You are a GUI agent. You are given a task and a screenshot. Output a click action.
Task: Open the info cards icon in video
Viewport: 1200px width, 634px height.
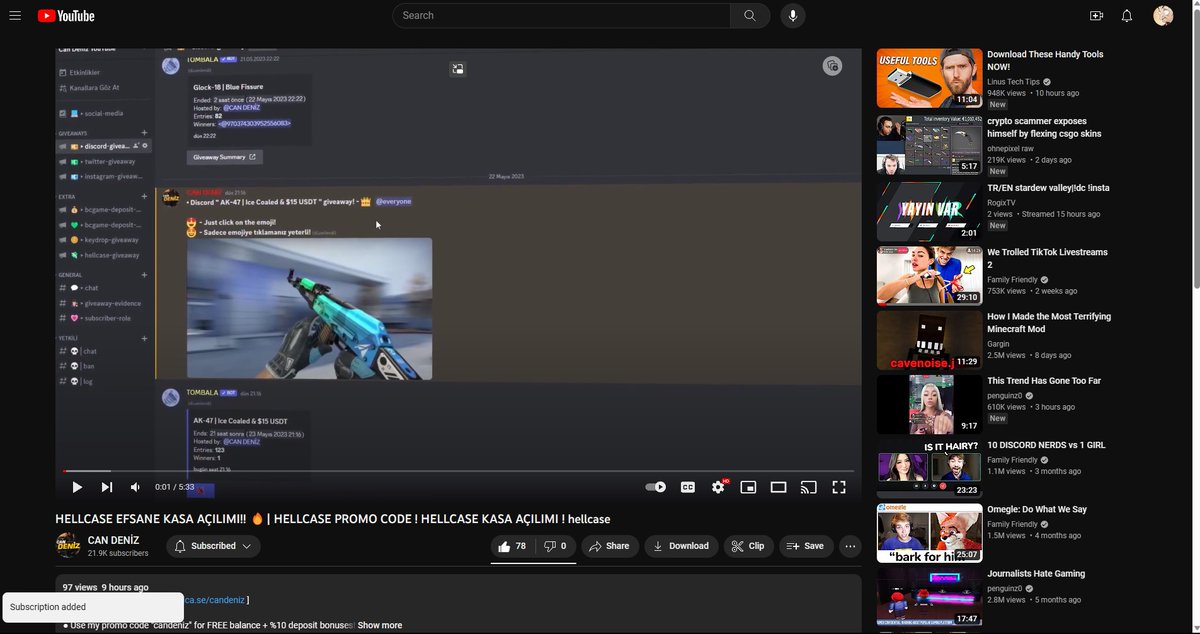[832, 66]
